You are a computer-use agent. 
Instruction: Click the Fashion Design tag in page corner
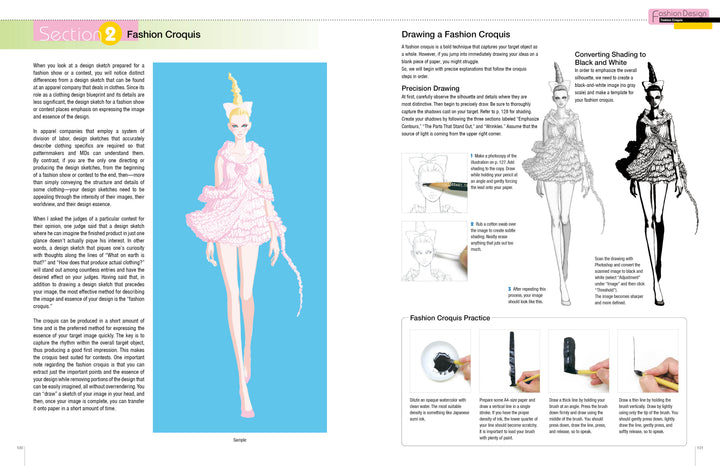681,17
